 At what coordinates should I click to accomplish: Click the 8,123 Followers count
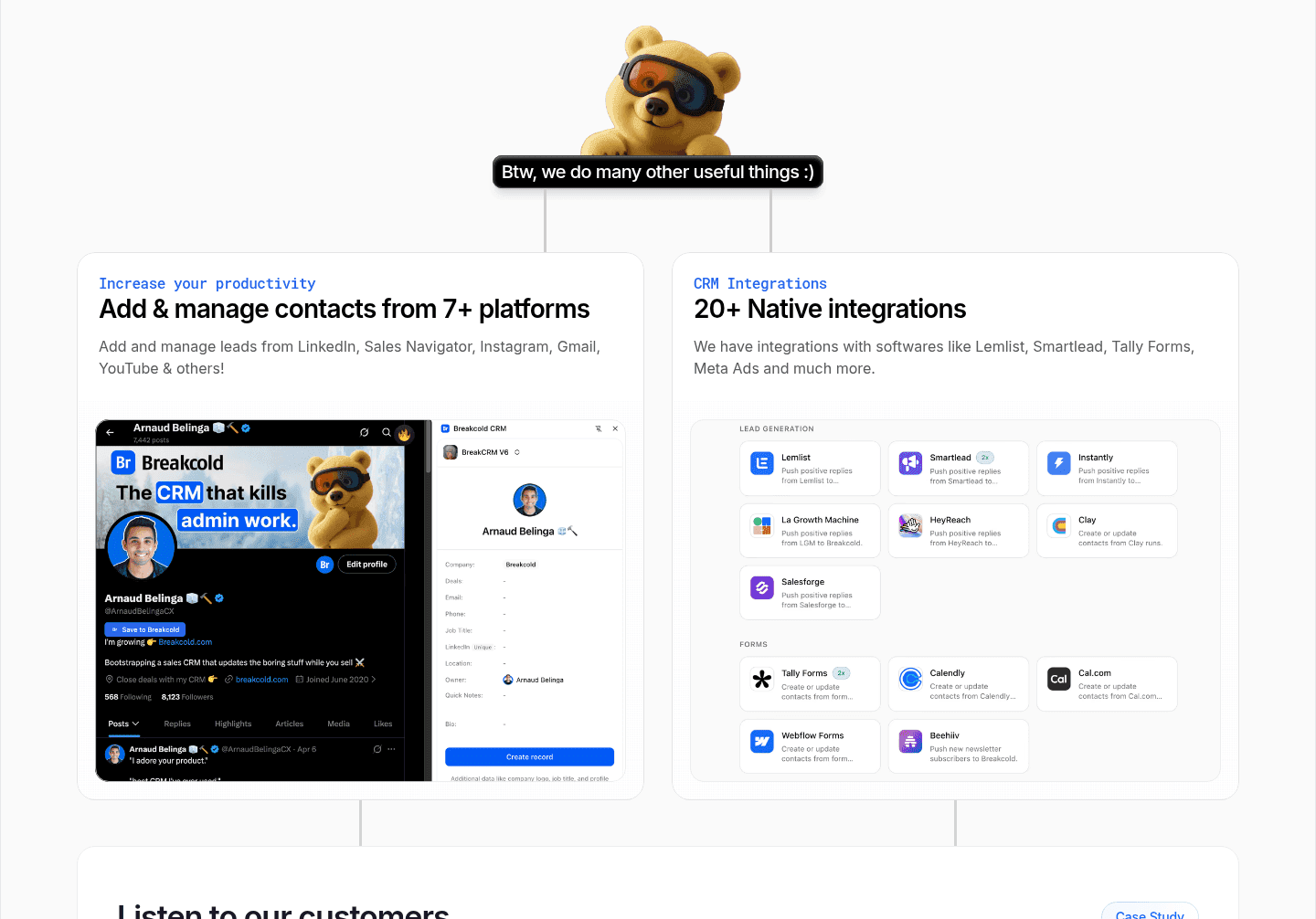187,697
